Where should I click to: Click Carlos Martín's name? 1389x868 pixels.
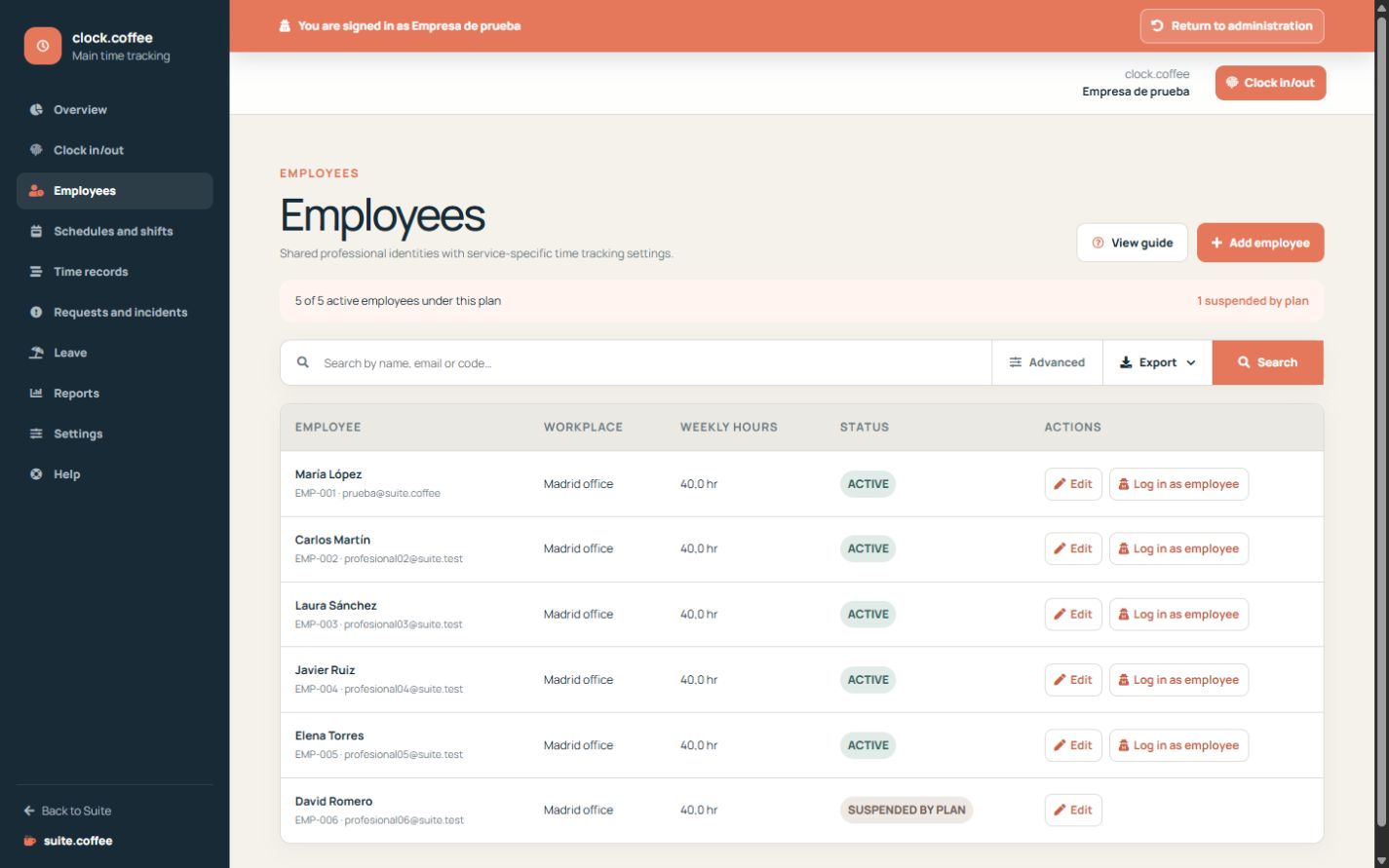pyautogui.click(x=332, y=540)
